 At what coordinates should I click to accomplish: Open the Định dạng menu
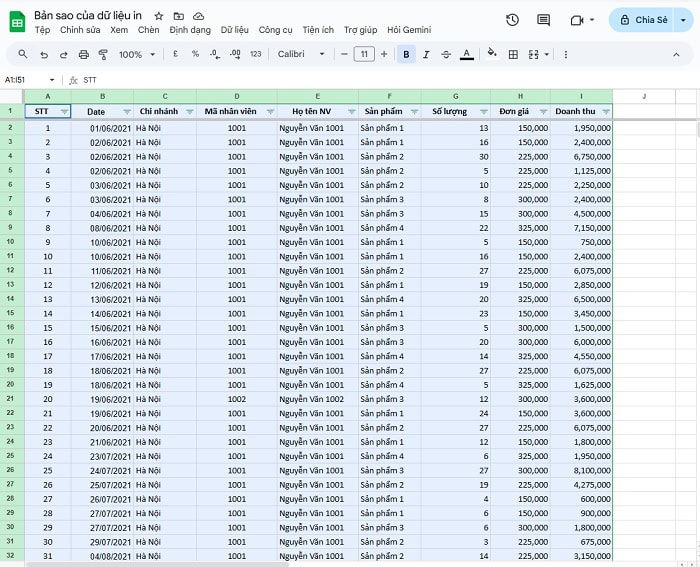point(190,30)
